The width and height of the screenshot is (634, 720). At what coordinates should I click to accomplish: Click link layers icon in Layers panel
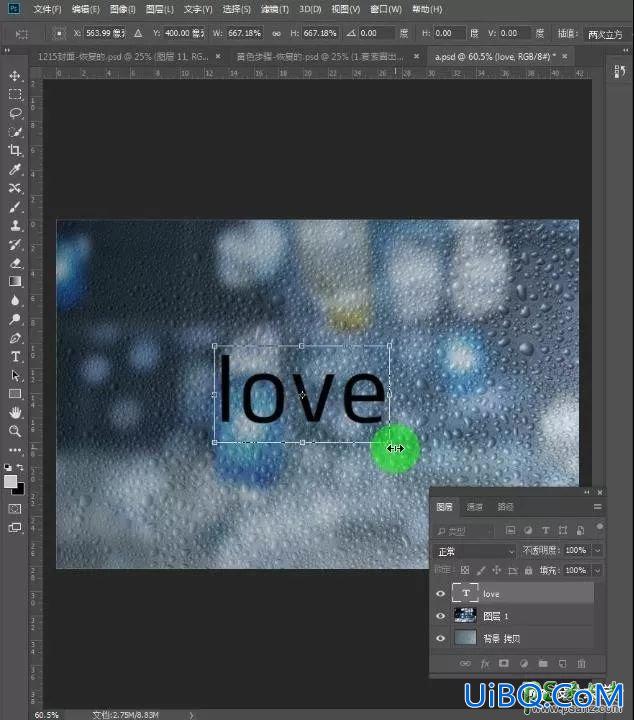pos(465,664)
